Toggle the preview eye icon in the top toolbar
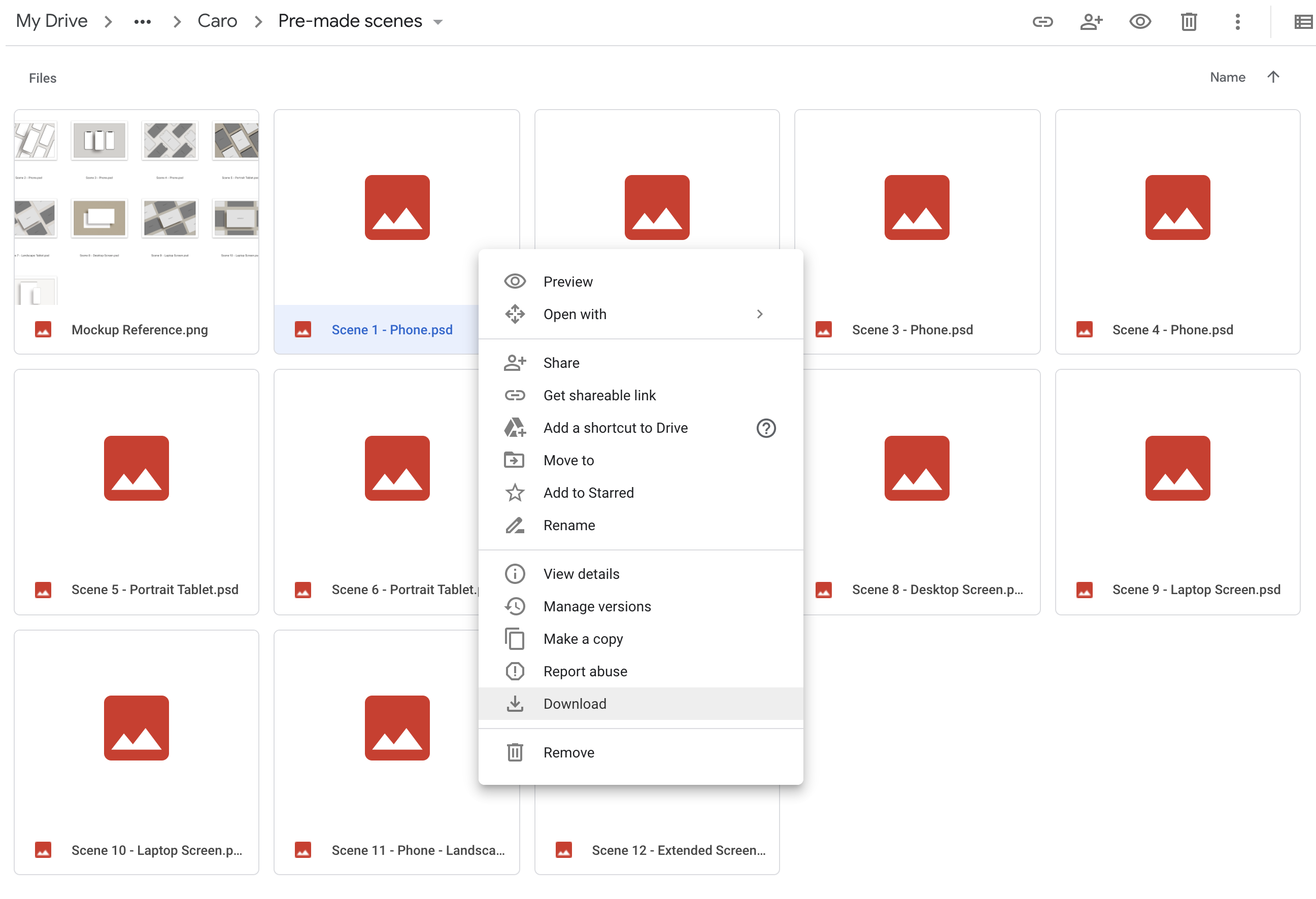This screenshot has height=899, width=1316. [1140, 21]
